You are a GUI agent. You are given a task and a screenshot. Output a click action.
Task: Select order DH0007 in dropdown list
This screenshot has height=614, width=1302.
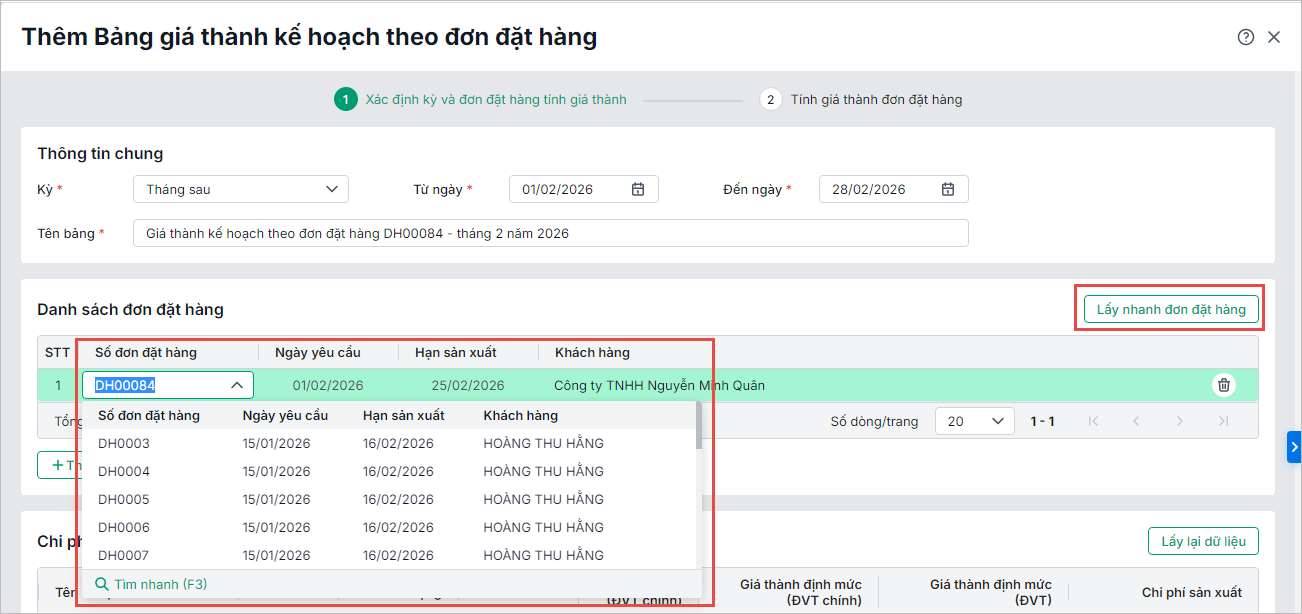[x=389, y=555]
